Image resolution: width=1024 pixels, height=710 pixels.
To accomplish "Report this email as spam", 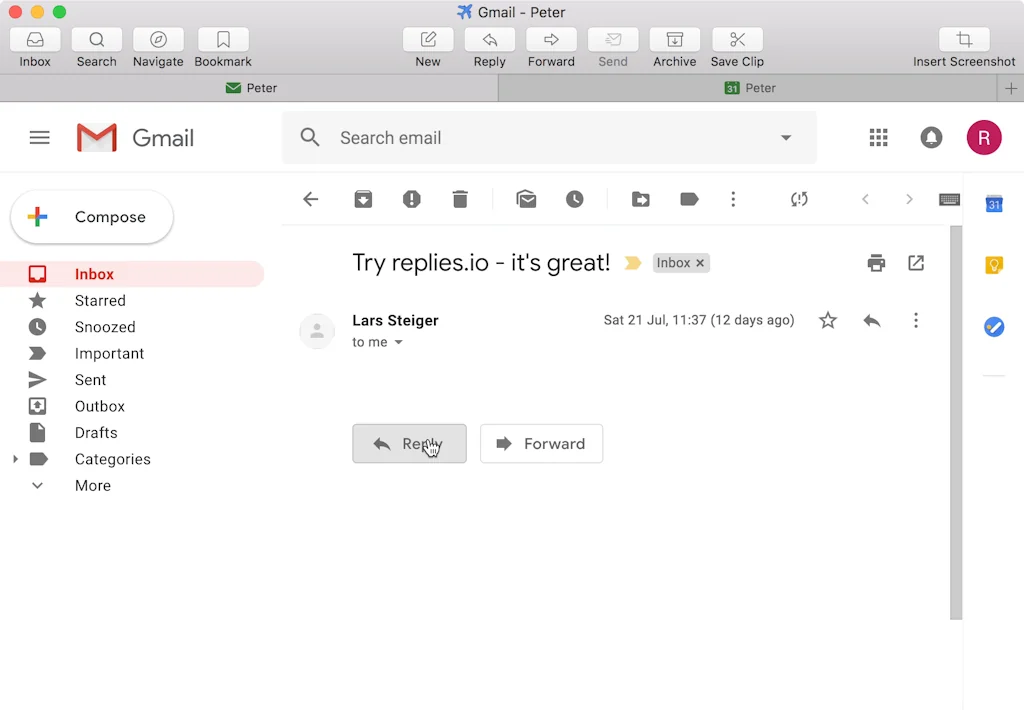I will coord(411,199).
